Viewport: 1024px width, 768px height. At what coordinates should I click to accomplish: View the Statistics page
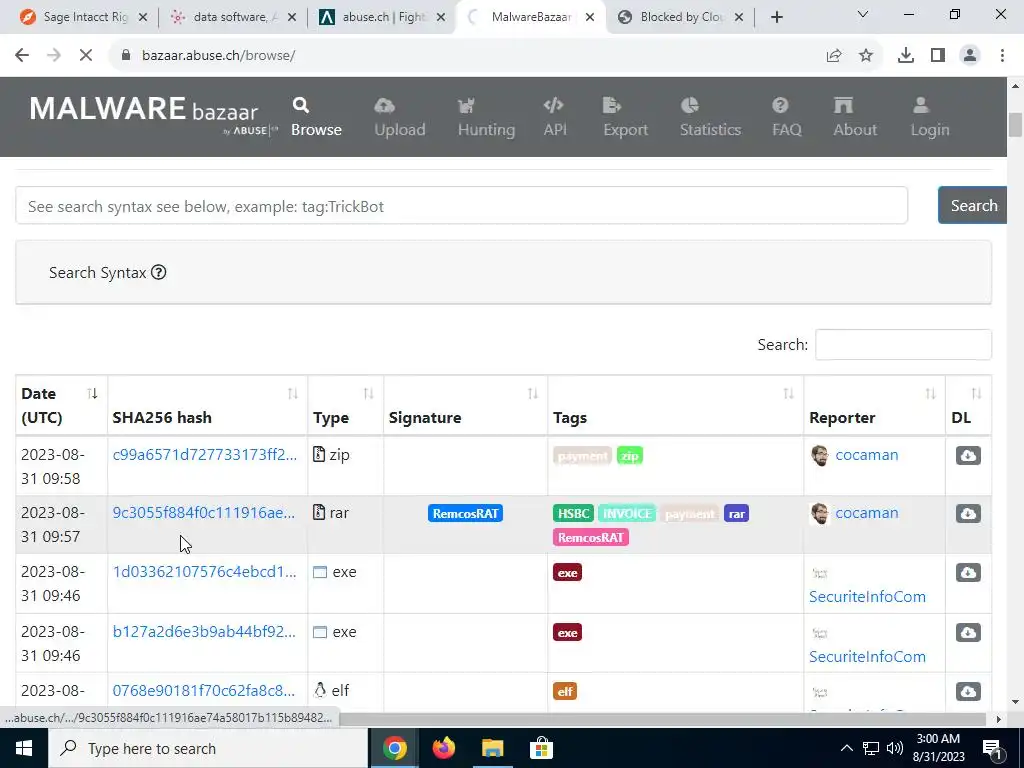(x=710, y=118)
